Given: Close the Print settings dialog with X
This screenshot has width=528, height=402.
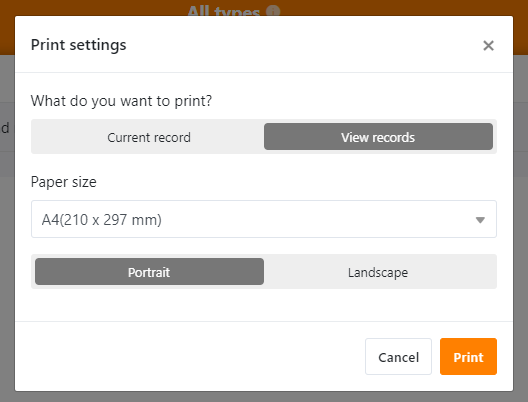Looking at the screenshot, I should [488, 45].
